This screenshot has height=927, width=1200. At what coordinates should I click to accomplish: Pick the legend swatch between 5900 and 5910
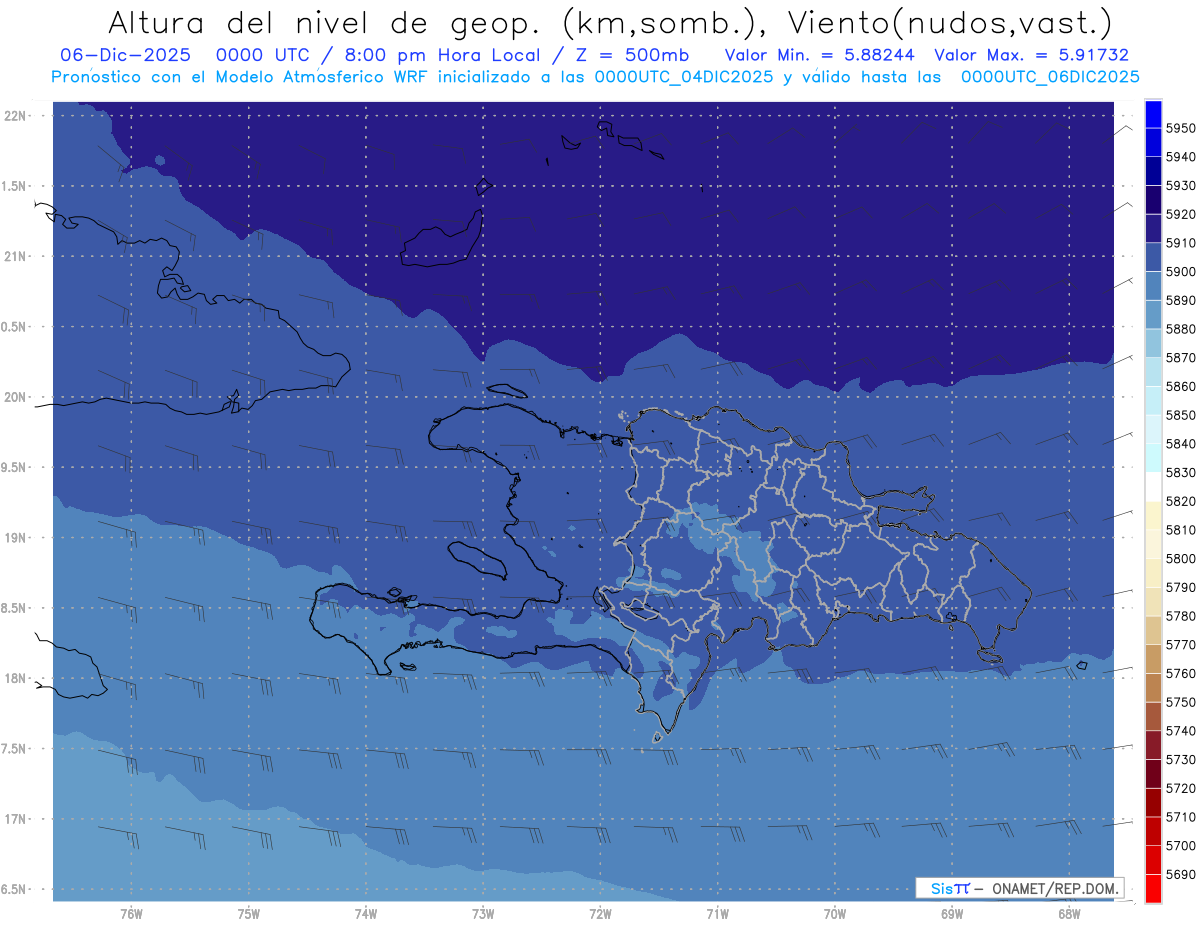click(x=1152, y=257)
